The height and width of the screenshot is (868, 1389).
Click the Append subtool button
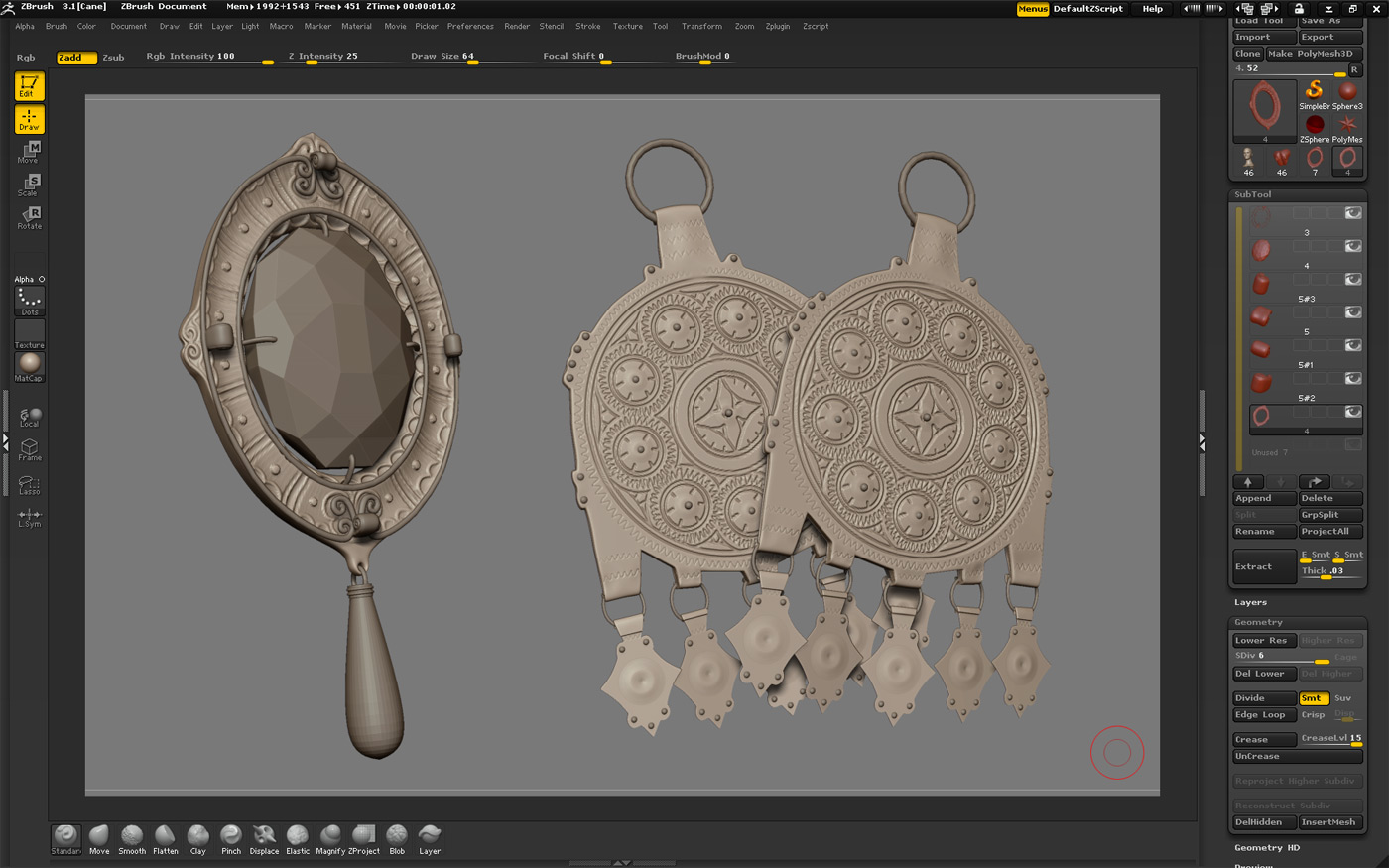click(1265, 499)
